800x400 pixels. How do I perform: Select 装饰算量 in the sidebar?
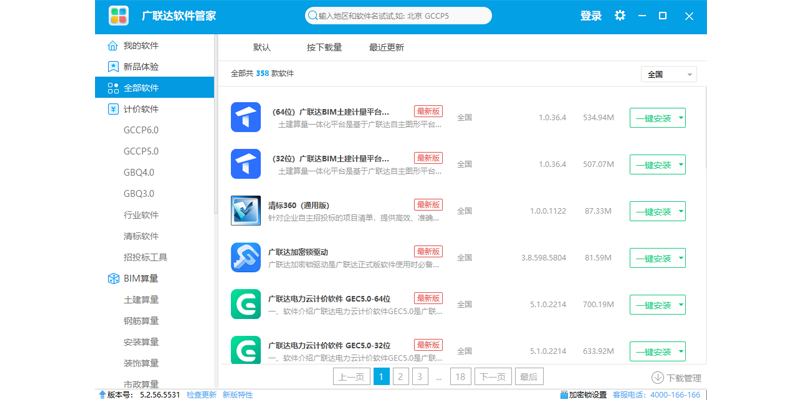141,363
